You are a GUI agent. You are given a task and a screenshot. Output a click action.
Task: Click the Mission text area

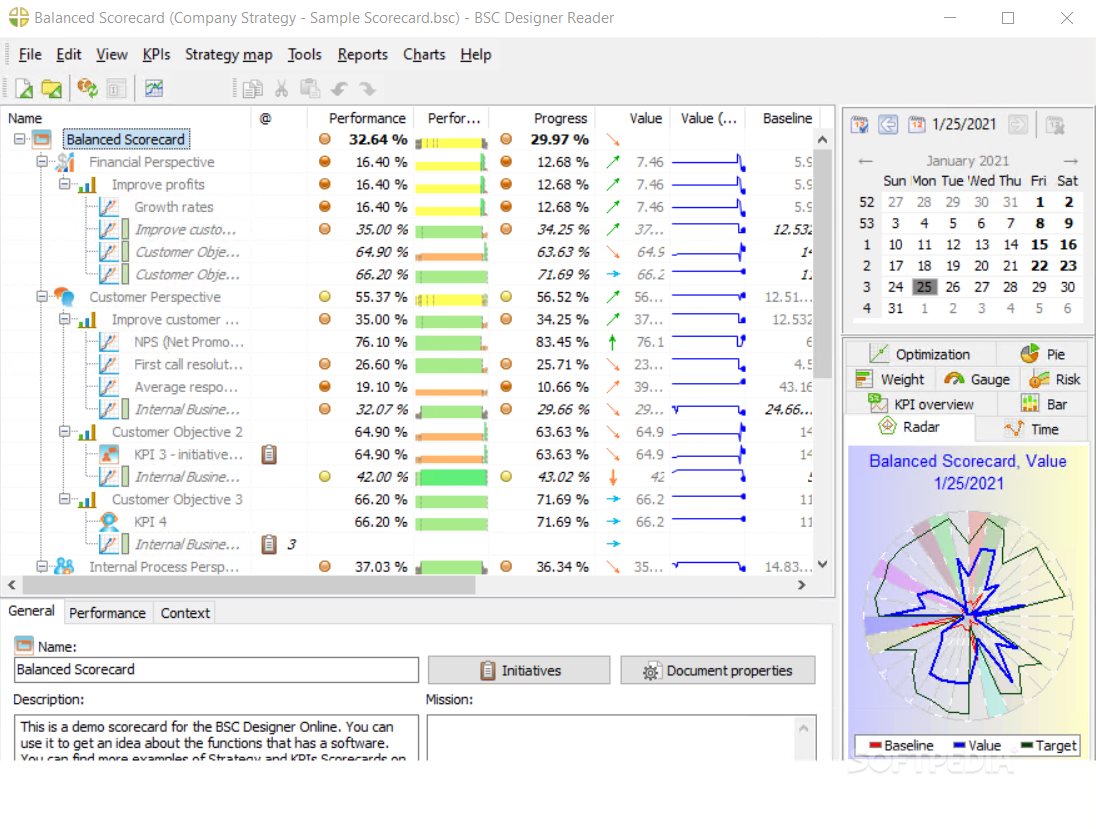pos(621,737)
